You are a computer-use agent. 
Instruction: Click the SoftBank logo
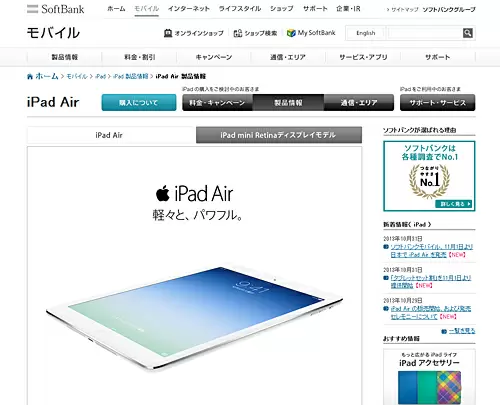[56, 9]
